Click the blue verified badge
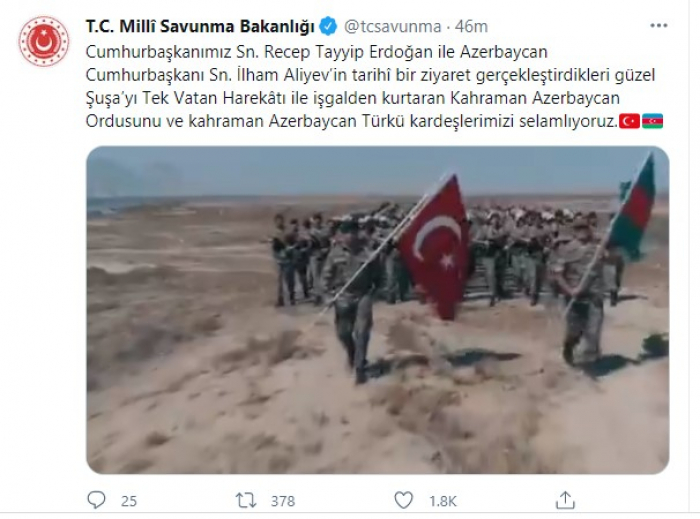Image resolution: width=700 pixels, height=519 pixels. coord(329,26)
